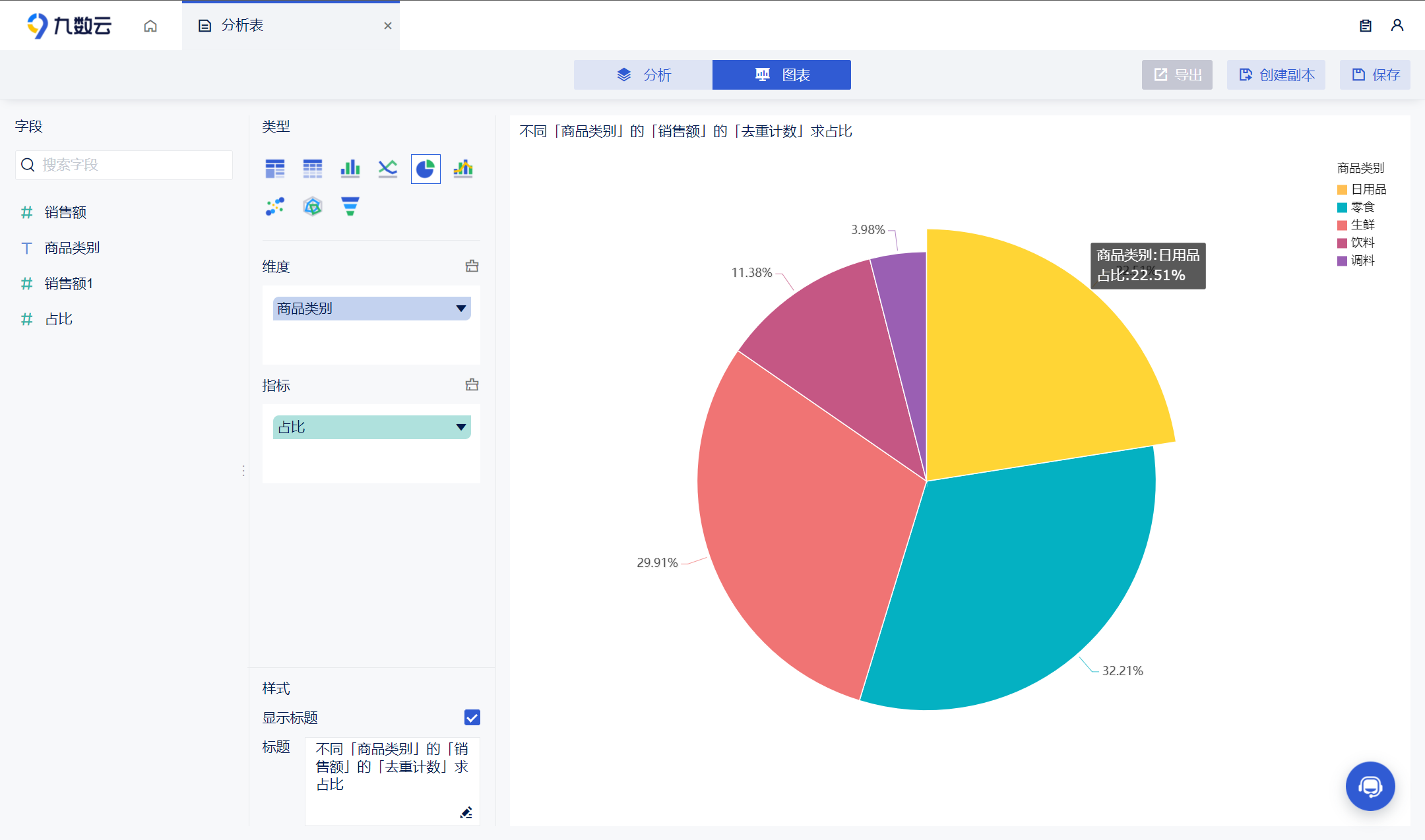The height and width of the screenshot is (840, 1425).
Task: Switch to the 图表 tab
Action: (x=782, y=75)
